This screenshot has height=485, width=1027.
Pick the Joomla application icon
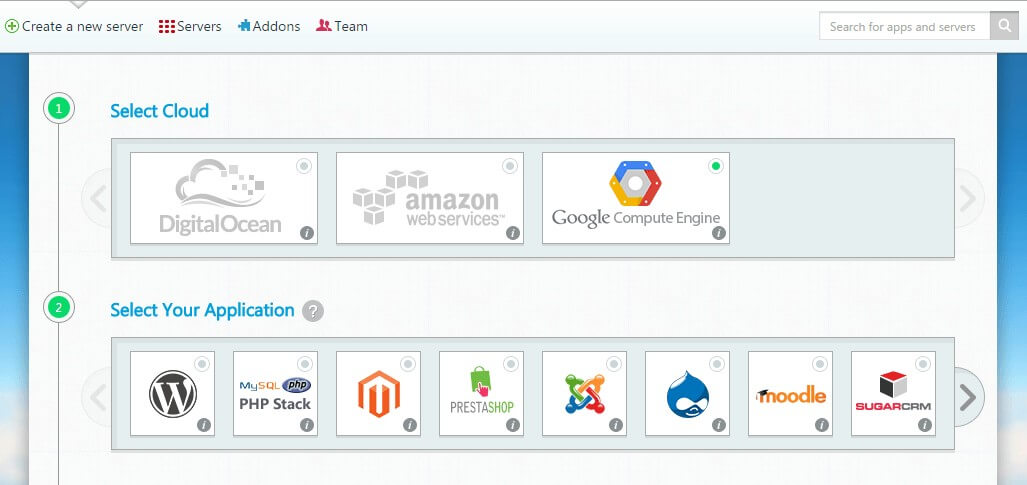[x=584, y=394]
